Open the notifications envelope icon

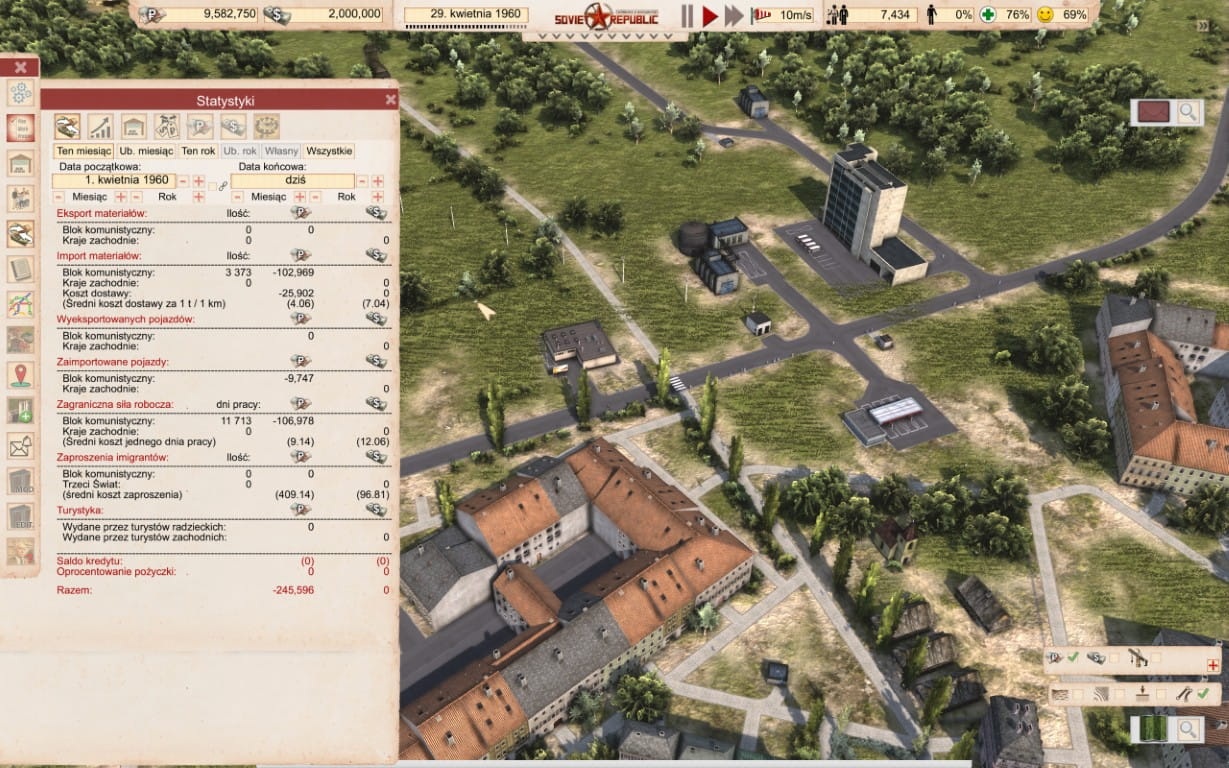(20, 446)
